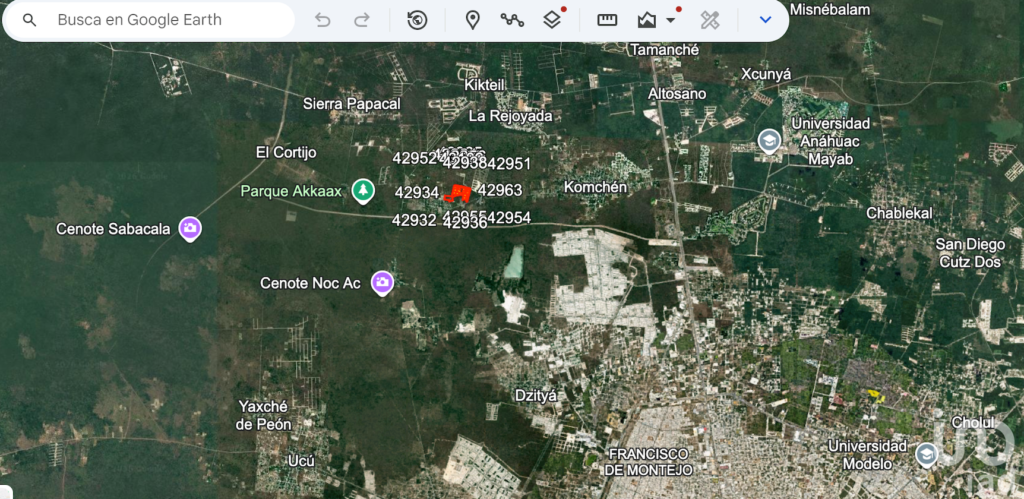Click the 'Cenote Sabacala' text label
The image size is (1024, 499).
click(x=113, y=229)
